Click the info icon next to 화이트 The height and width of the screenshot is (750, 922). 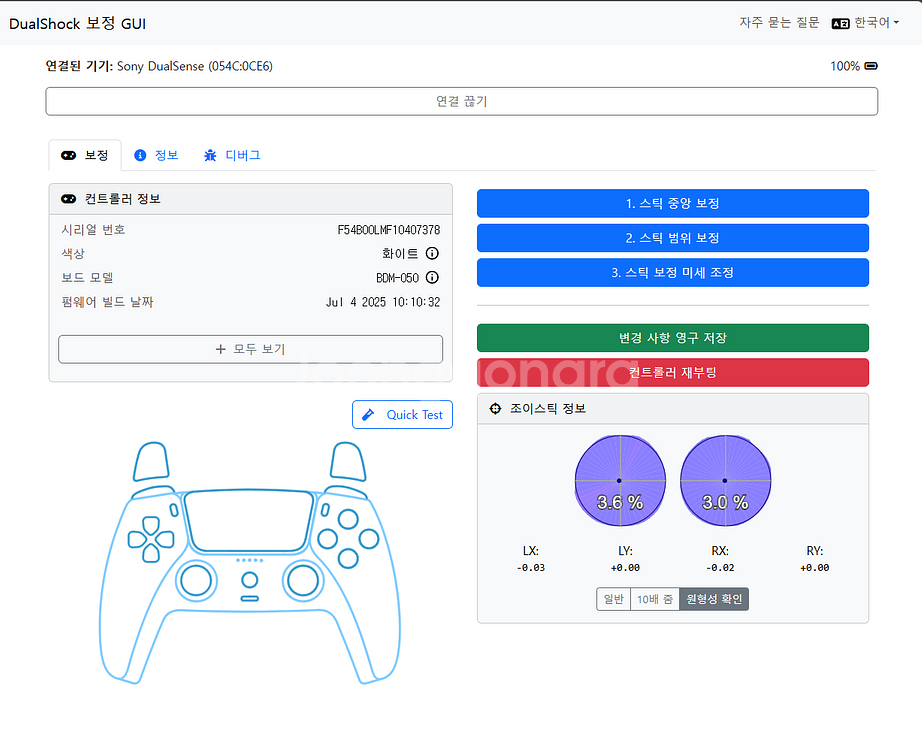432,254
